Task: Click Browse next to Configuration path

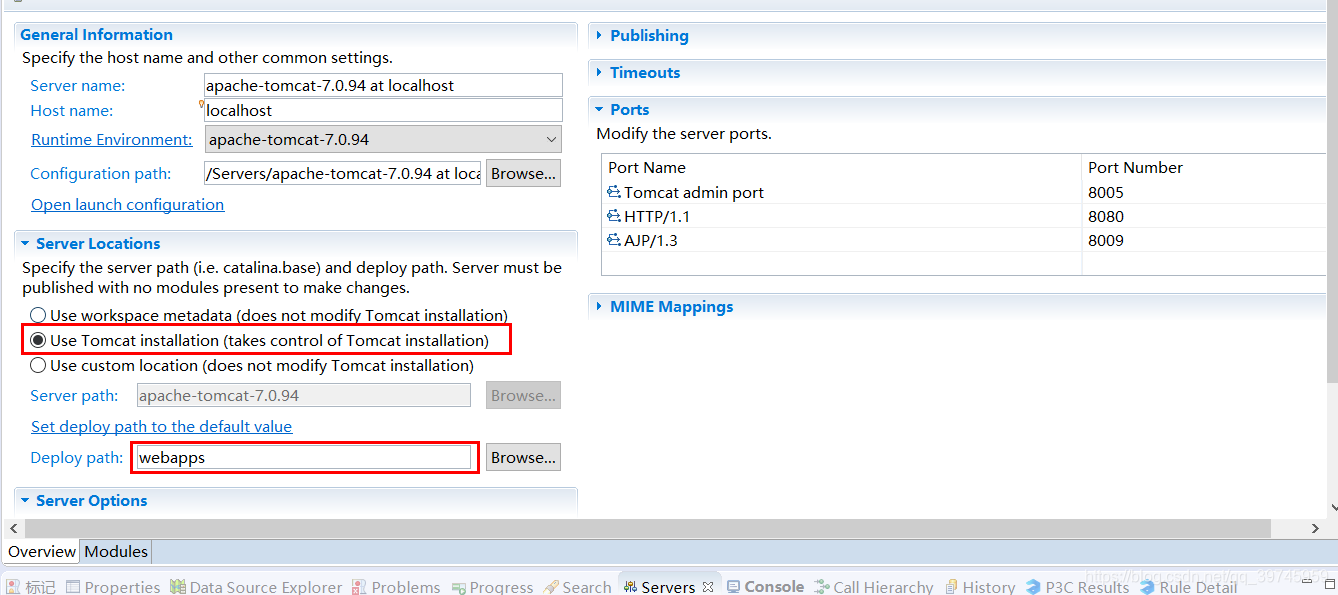Action: [x=523, y=173]
